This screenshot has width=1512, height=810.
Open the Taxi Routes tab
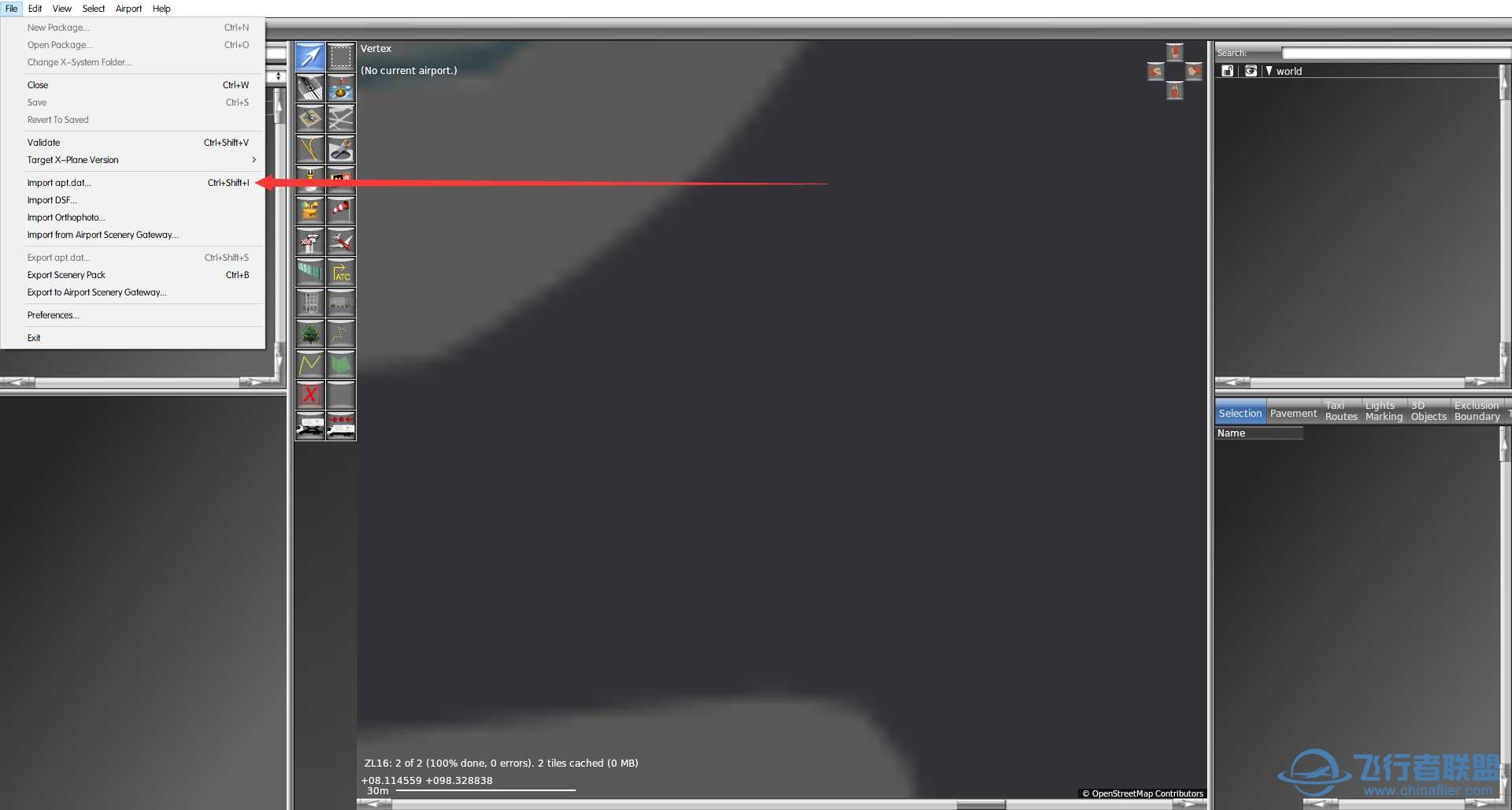tap(1341, 411)
